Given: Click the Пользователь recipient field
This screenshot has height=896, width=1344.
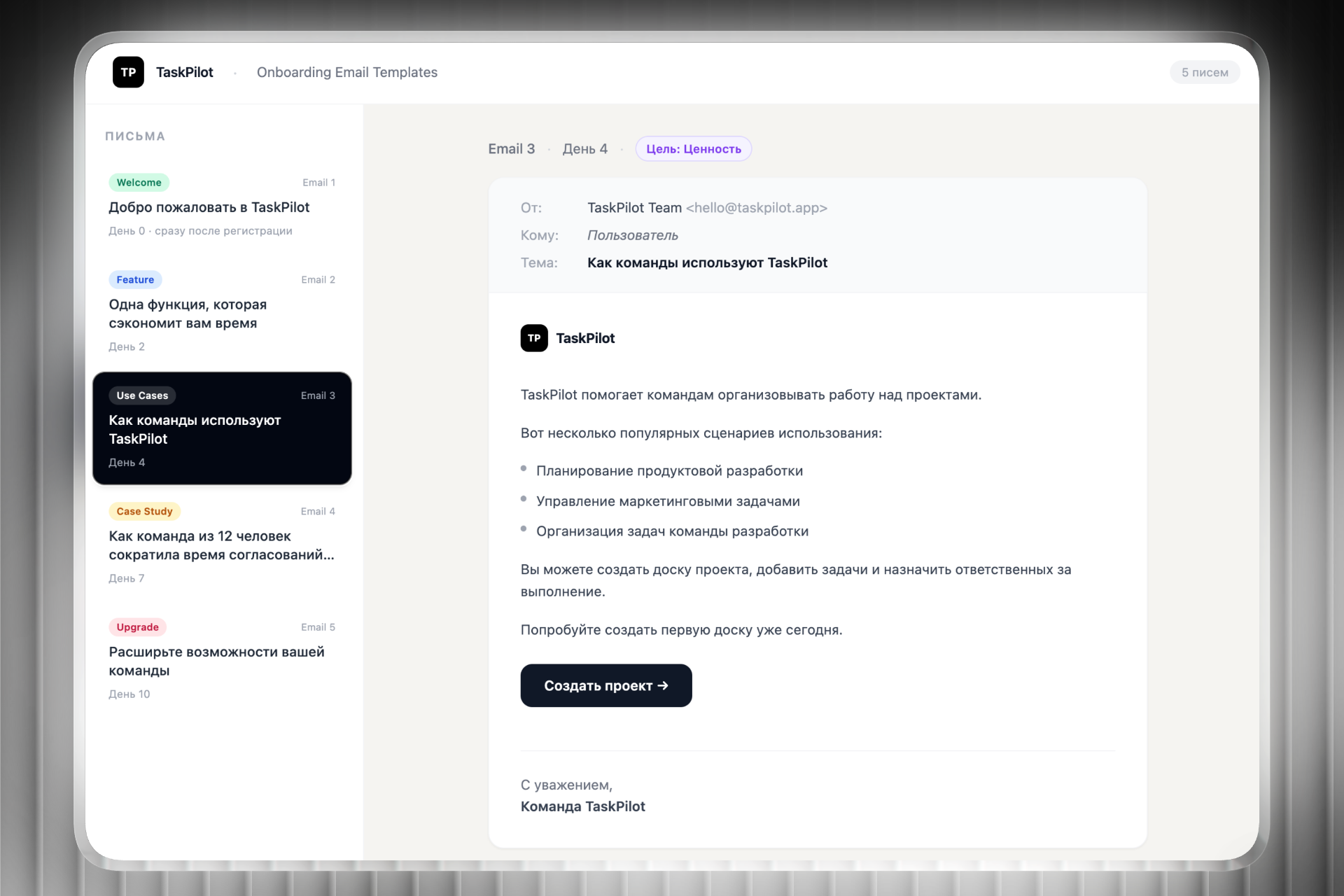Looking at the screenshot, I should click(x=632, y=236).
